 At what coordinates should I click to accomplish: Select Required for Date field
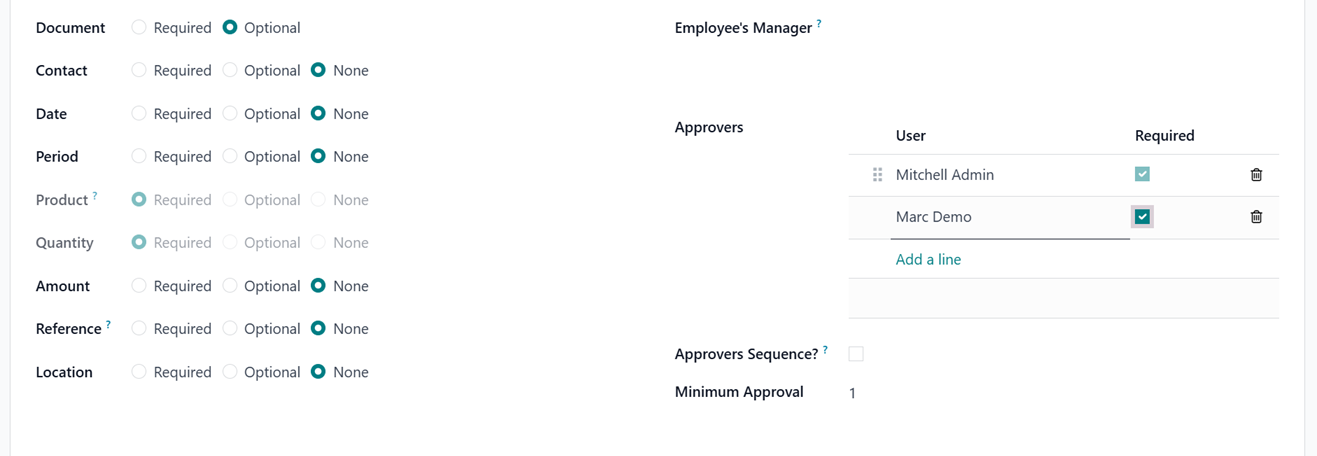(x=139, y=114)
